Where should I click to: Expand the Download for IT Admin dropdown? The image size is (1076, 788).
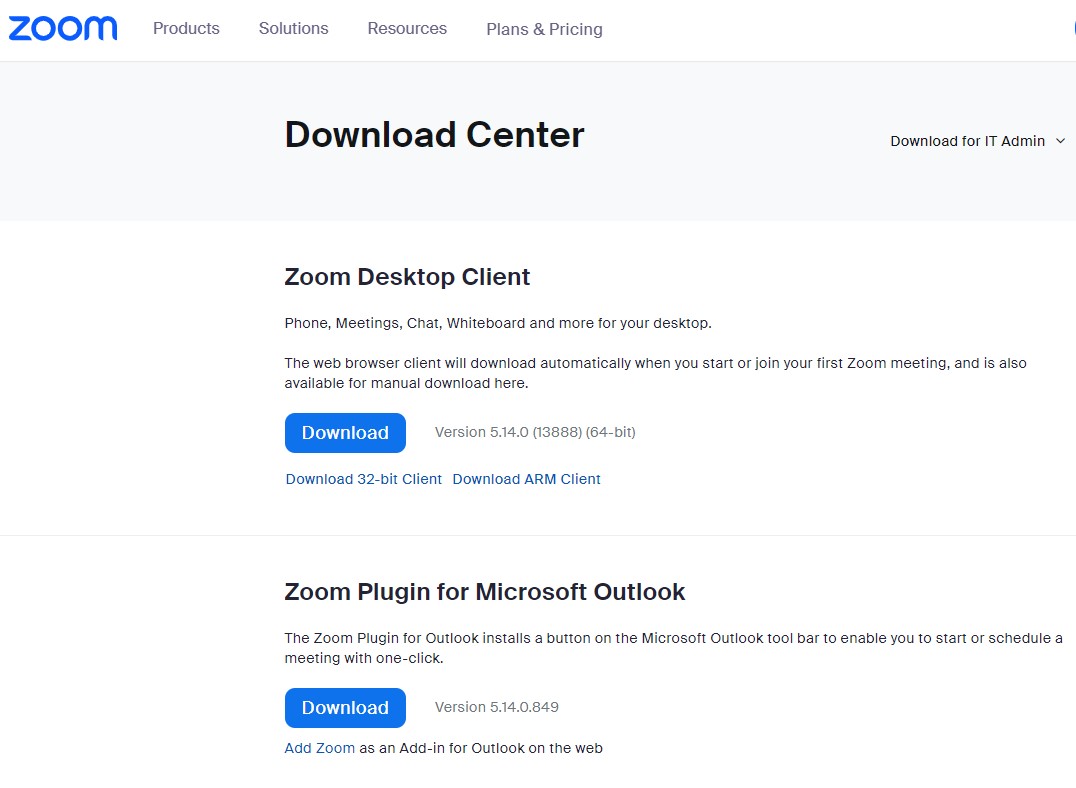(x=967, y=141)
